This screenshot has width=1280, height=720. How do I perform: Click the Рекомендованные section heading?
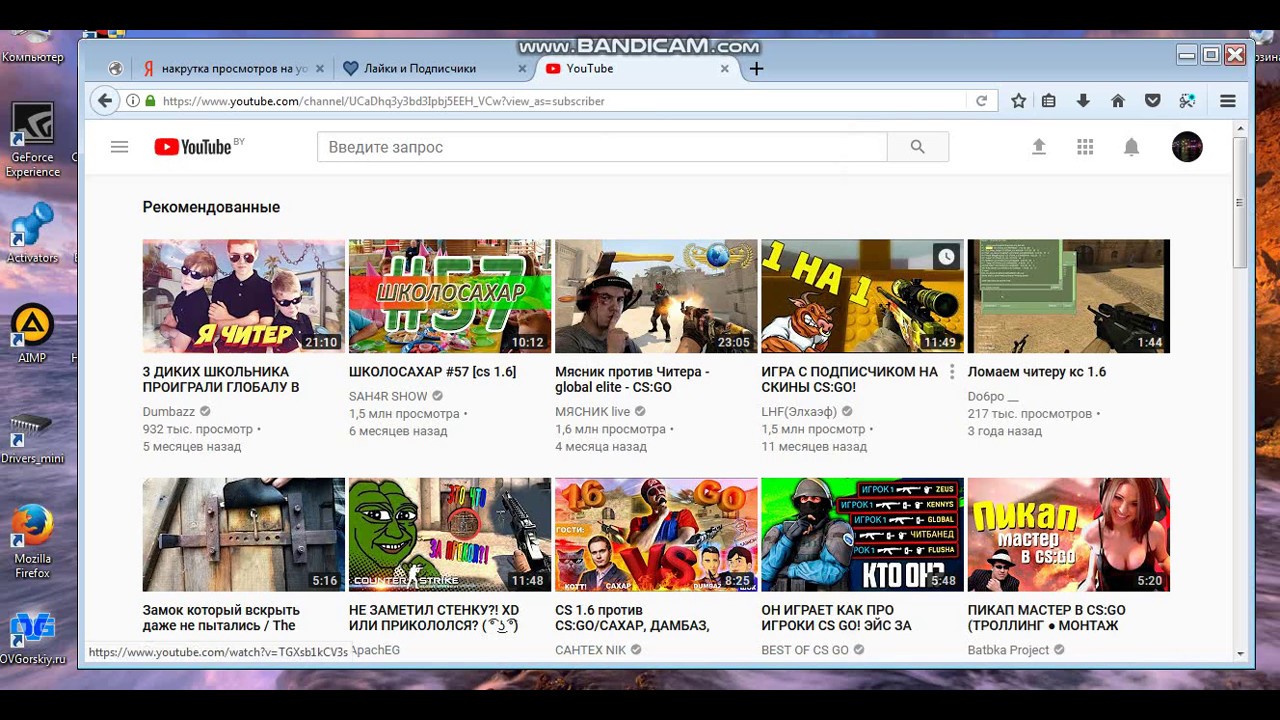[x=211, y=207]
